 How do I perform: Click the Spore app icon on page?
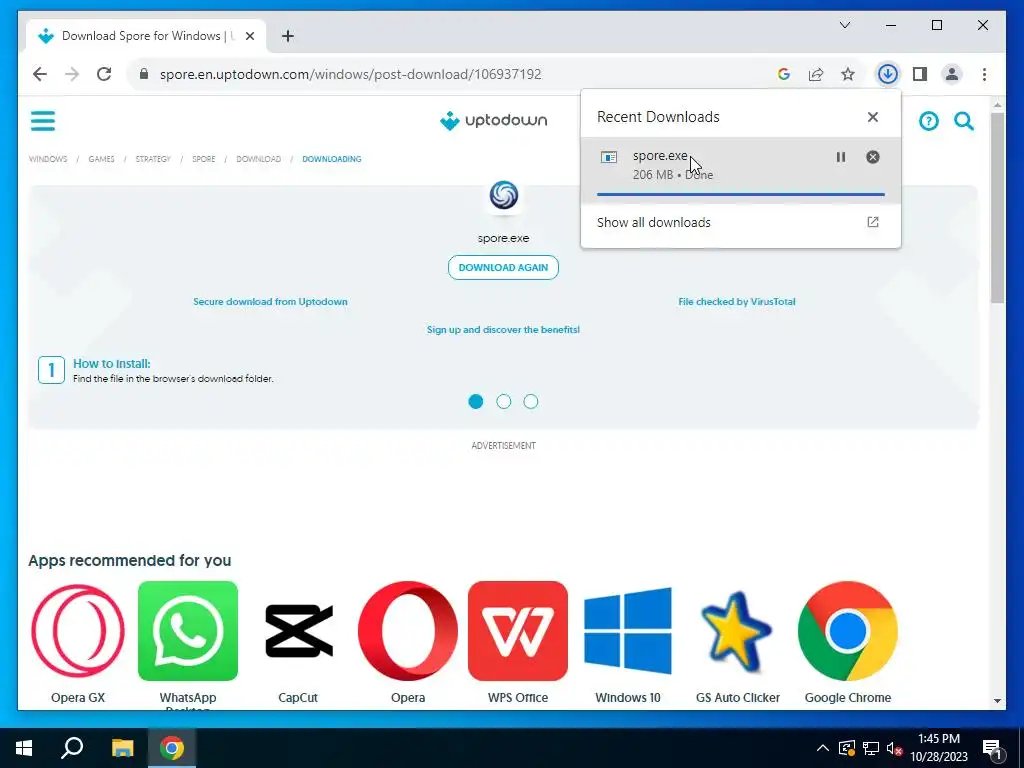click(504, 195)
